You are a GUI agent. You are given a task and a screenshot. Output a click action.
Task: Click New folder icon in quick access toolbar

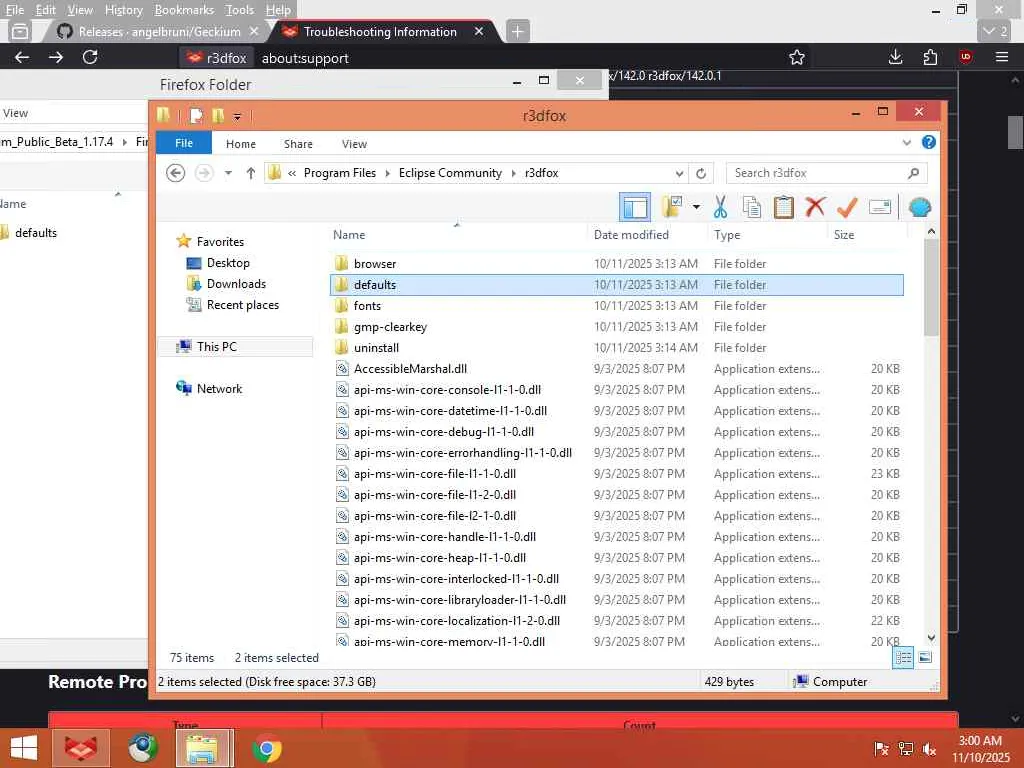[x=217, y=116]
